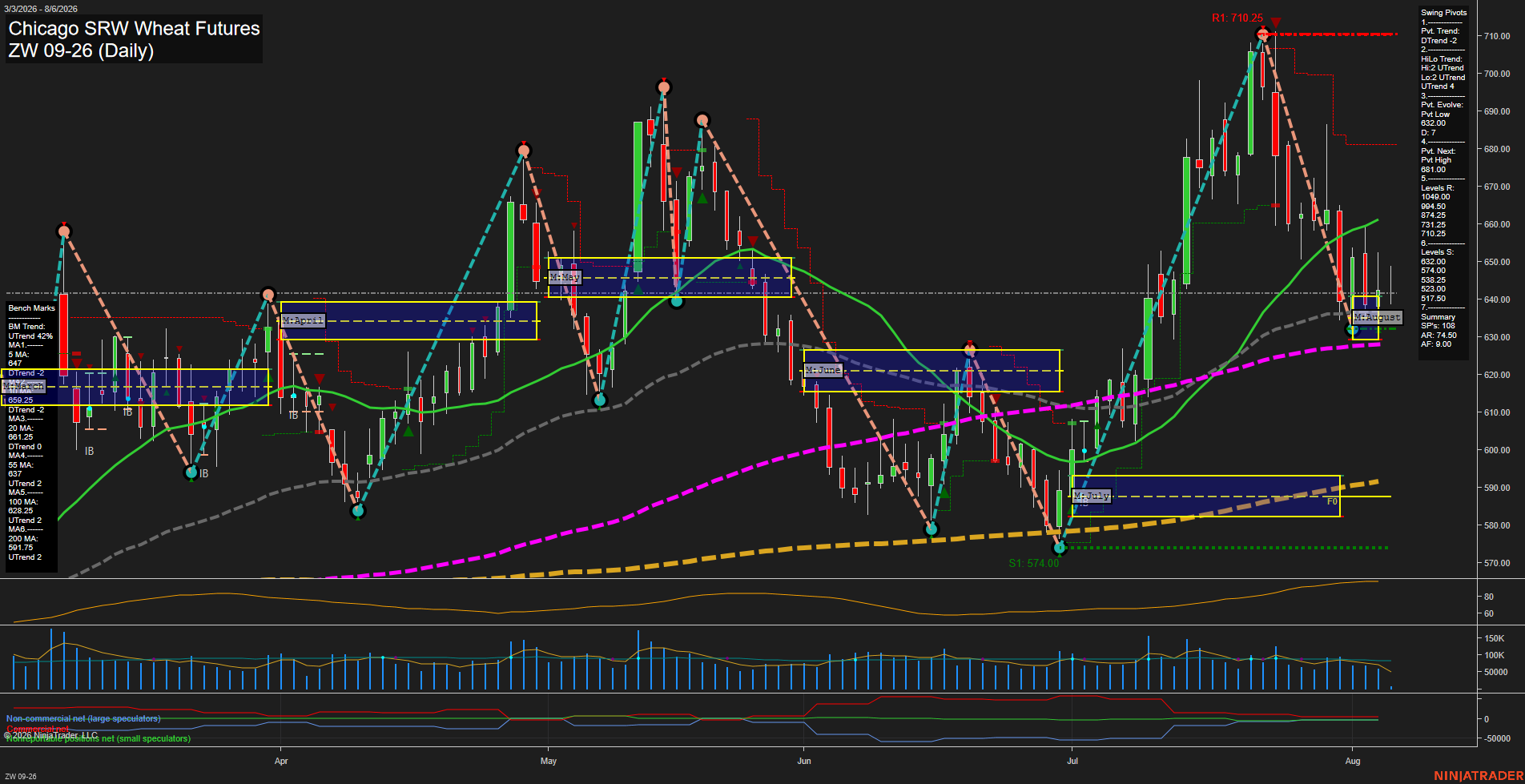This screenshot has width=1525, height=784.
Task: Click 'Pvt. Trend:' in the Swing Pivots panel
Action: (1440, 31)
